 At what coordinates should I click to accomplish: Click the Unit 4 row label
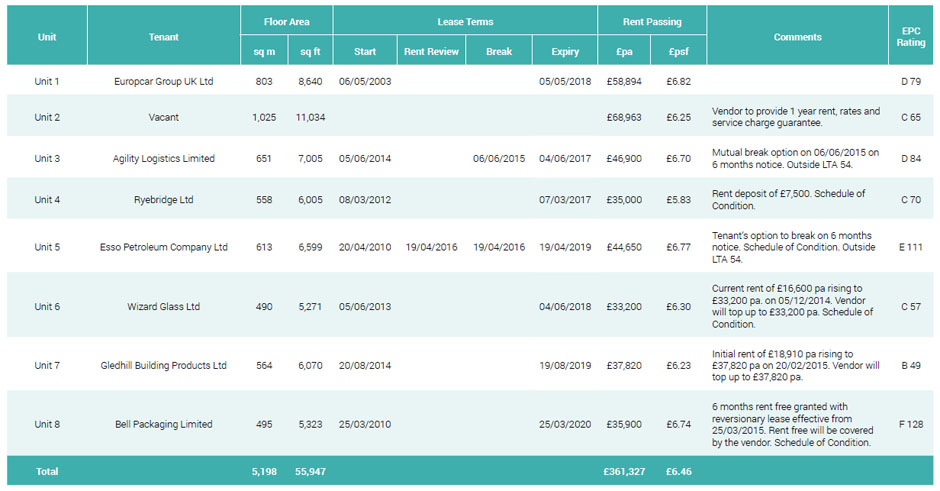pos(47,199)
